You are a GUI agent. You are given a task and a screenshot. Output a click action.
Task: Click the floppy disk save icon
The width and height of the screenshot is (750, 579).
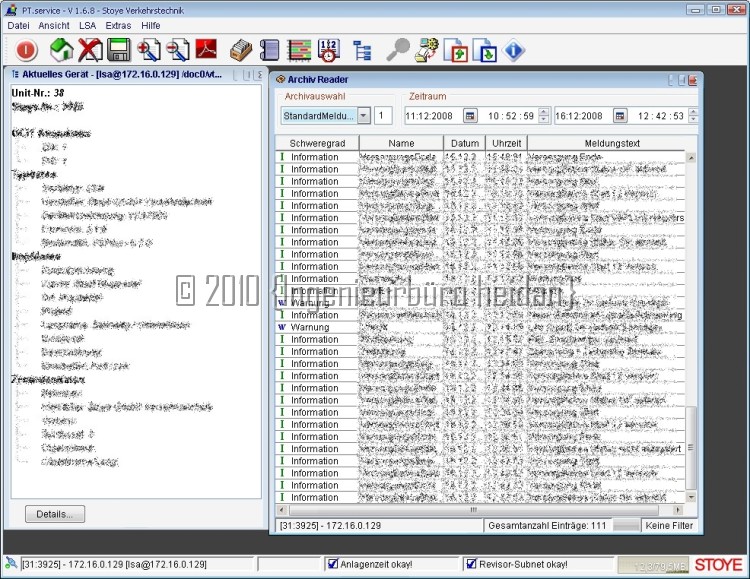pos(119,50)
